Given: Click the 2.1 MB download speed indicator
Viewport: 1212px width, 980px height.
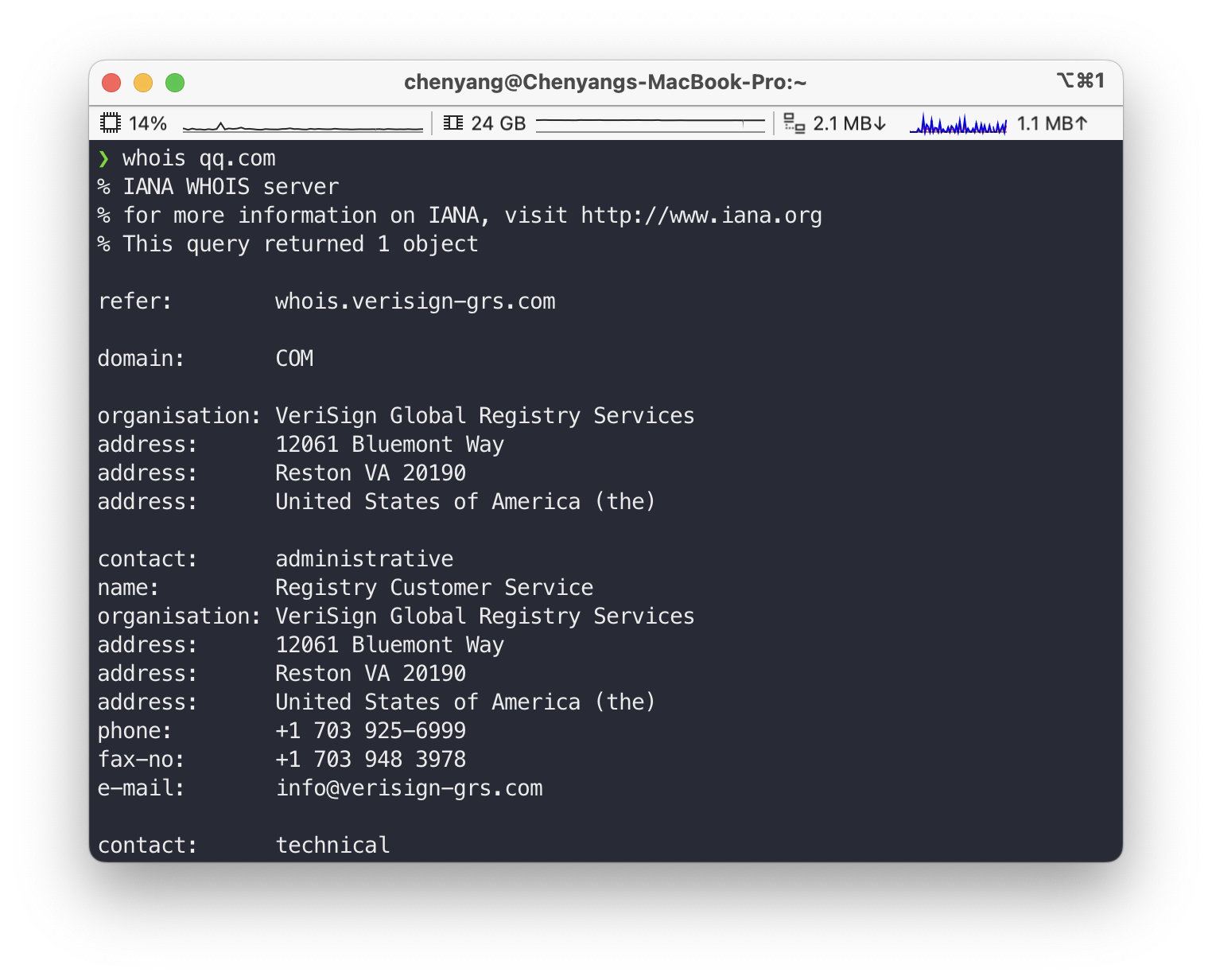Looking at the screenshot, I should (849, 123).
